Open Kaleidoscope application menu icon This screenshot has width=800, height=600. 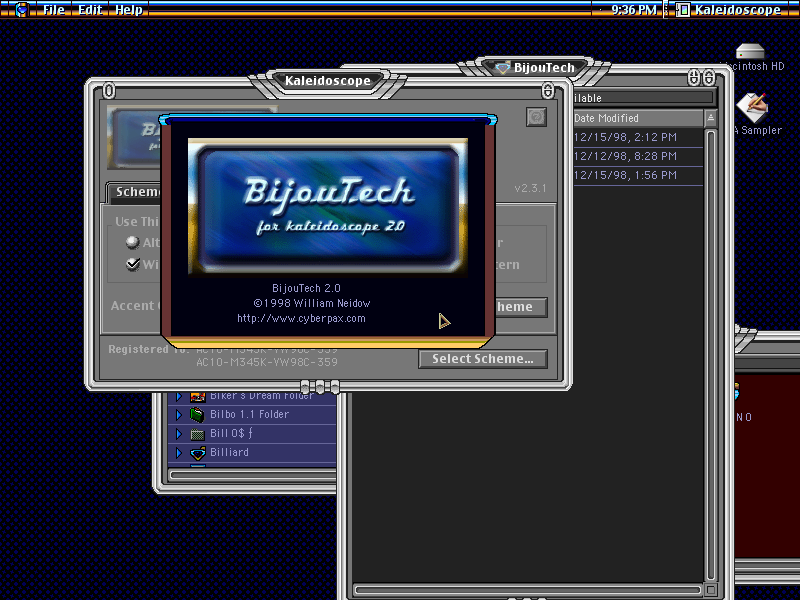683,10
